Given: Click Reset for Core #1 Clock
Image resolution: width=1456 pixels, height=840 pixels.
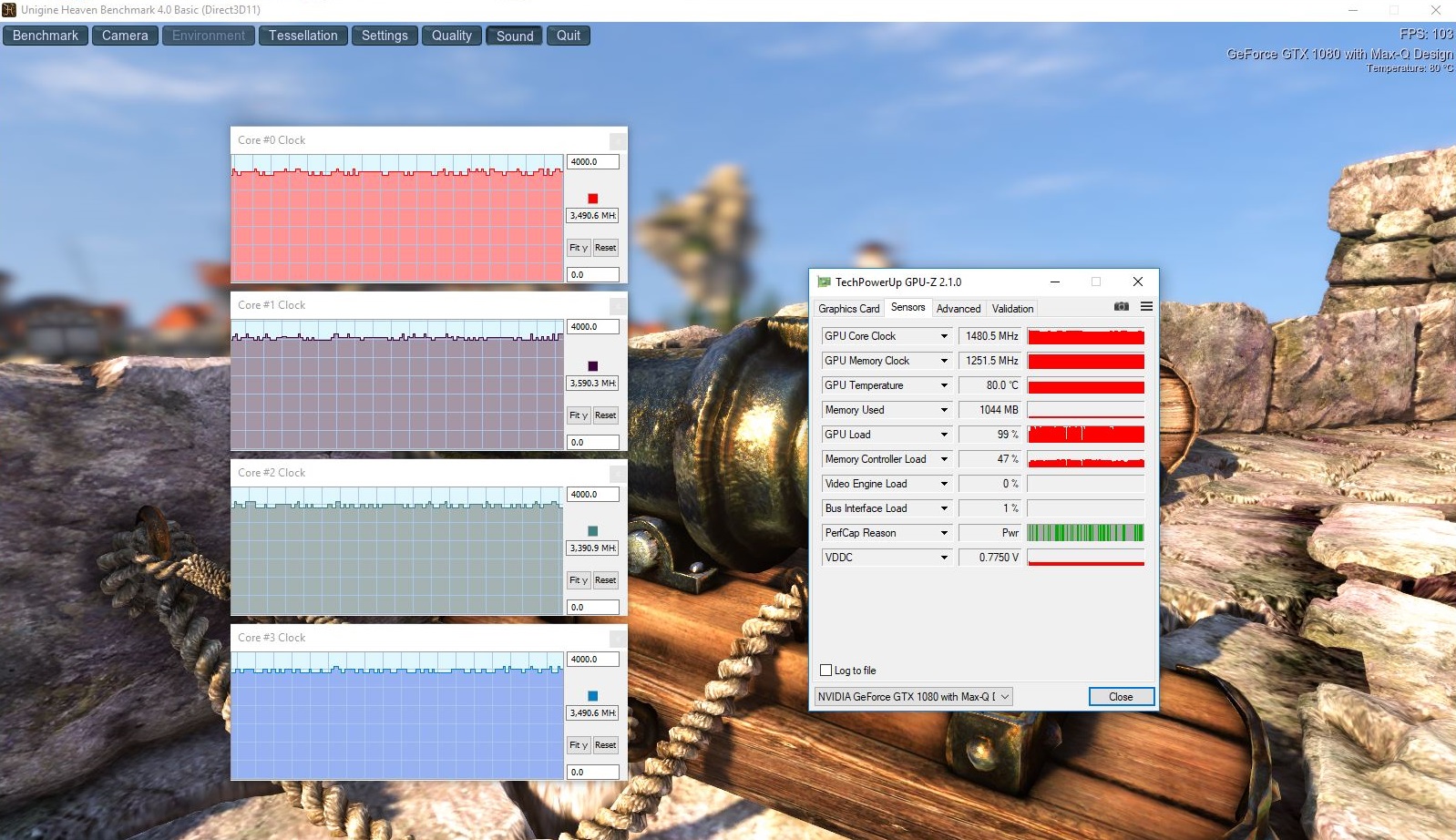Looking at the screenshot, I should [606, 415].
